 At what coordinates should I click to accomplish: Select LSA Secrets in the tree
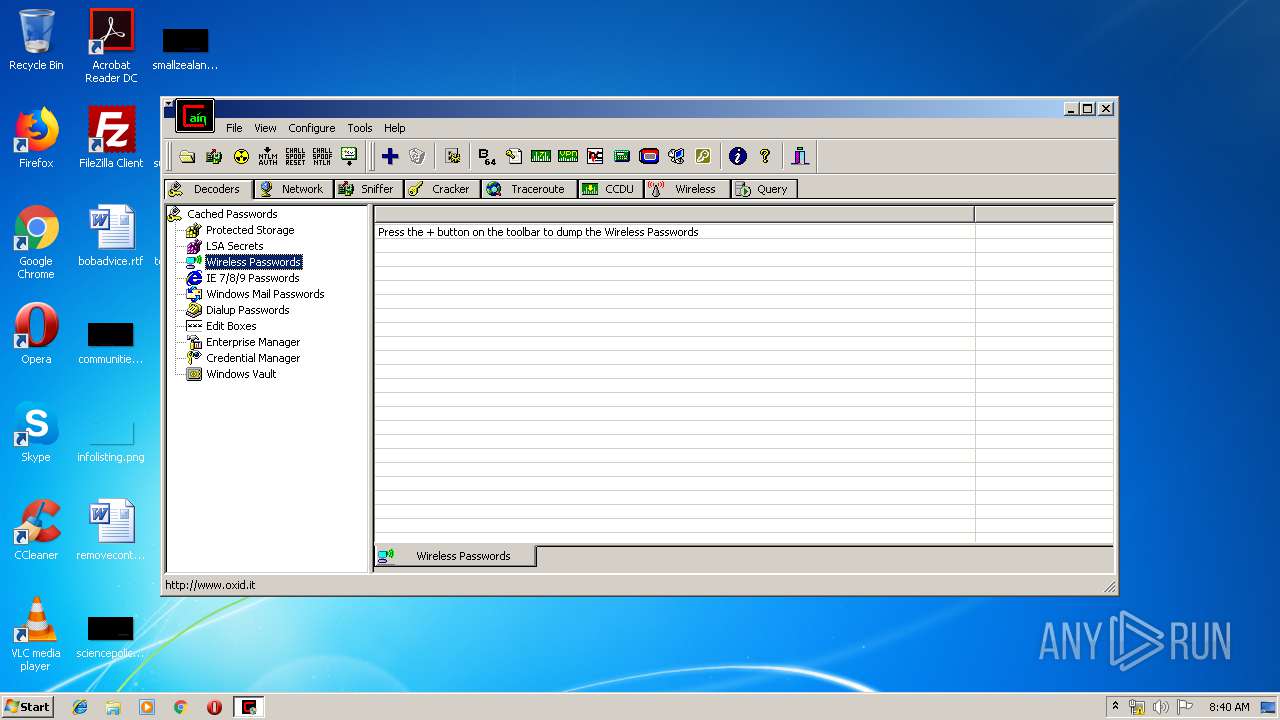coord(235,246)
